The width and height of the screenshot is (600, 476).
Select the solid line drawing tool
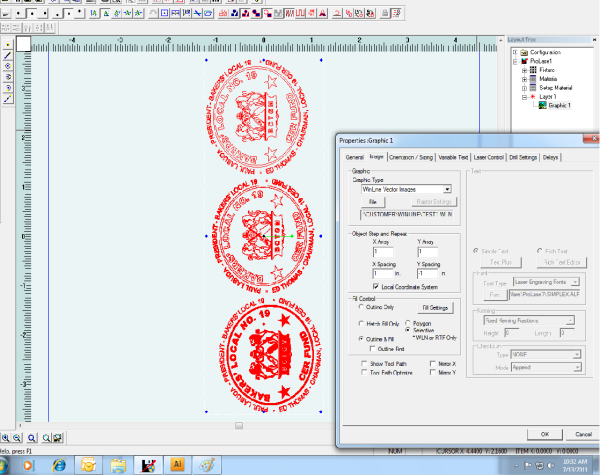pyautogui.click(x=7, y=55)
